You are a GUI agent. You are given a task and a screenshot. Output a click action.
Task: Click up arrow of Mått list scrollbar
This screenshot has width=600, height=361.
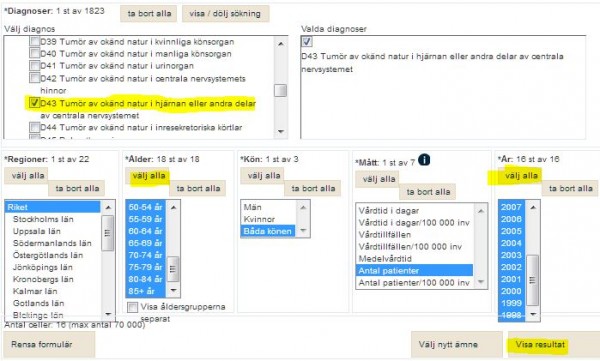pyautogui.click(x=481, y=211)
